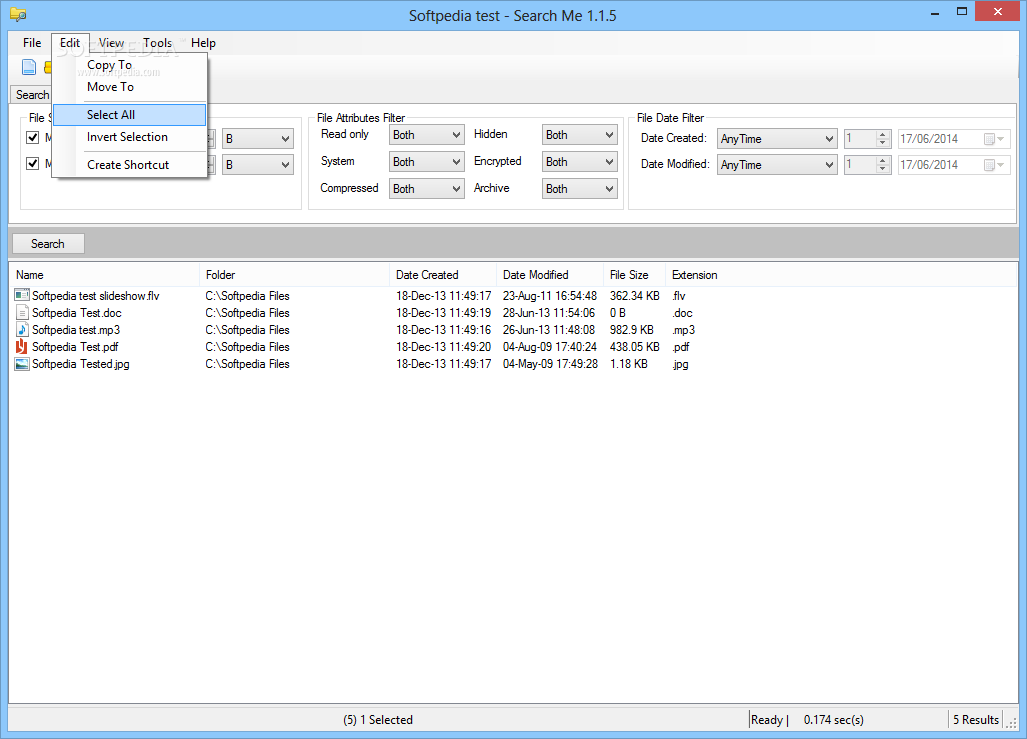Click the 438.05 KB file size cell
Viewport: 1027px width, 739px height.
pyautogui.click(x=635, y=347)
